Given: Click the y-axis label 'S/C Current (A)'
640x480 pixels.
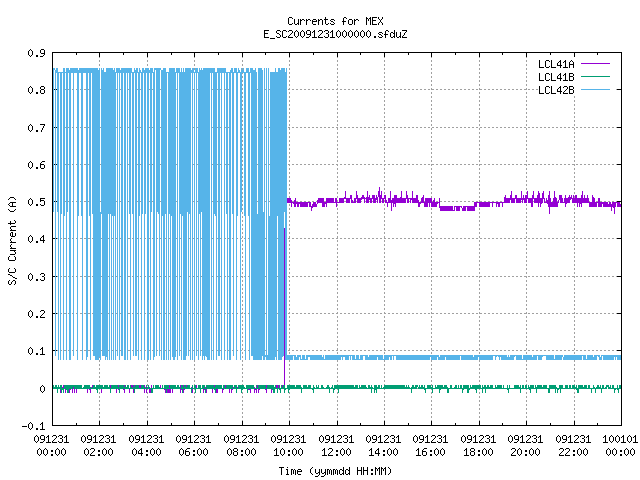Looking at the screenshot, I should pos(12,240).
